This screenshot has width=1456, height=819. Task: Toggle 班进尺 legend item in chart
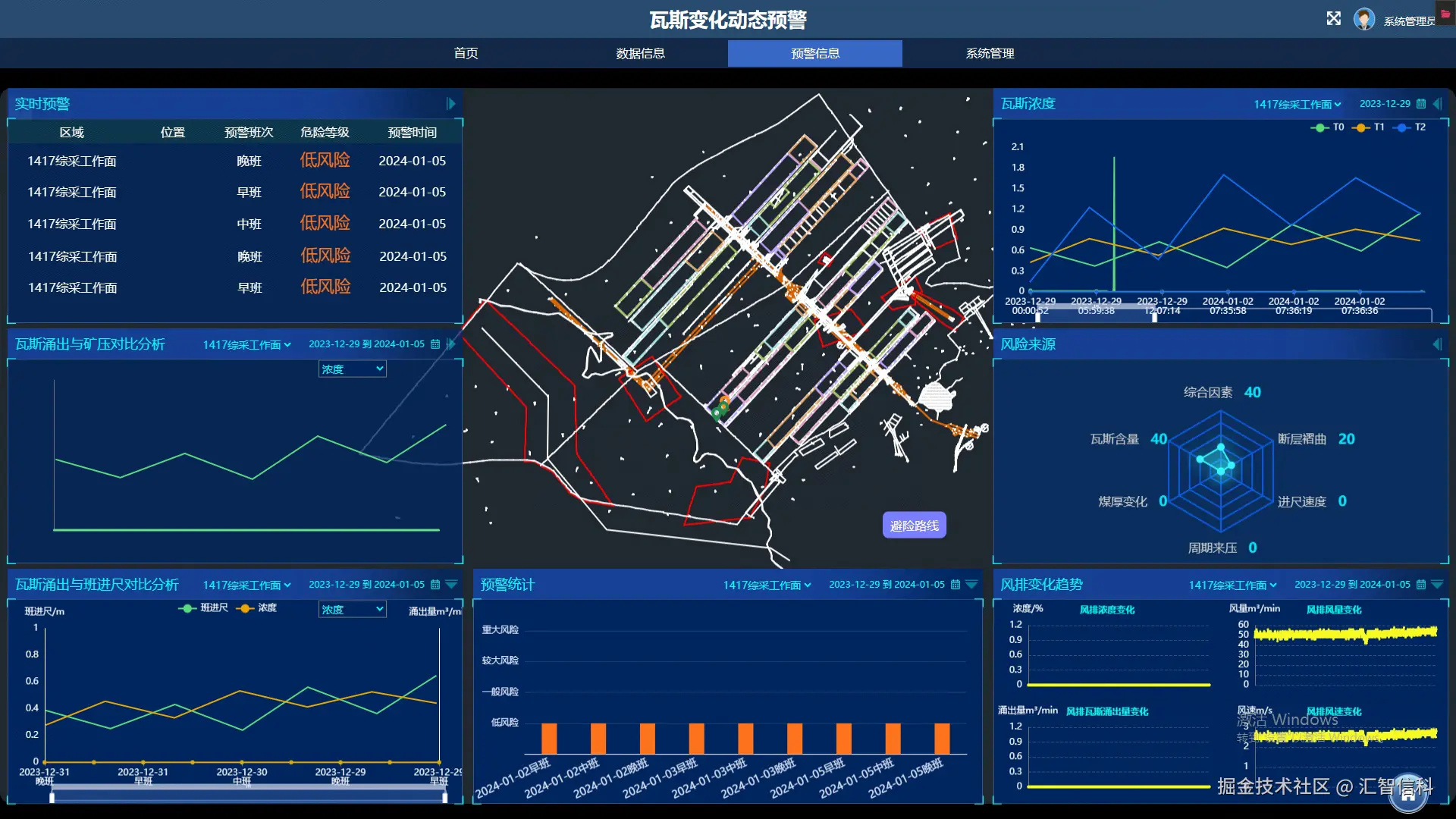click(x=203, y=608)
